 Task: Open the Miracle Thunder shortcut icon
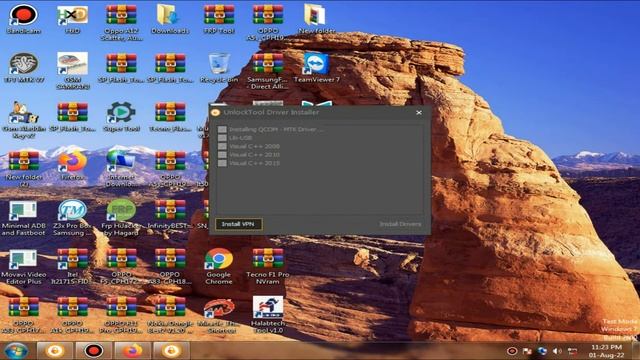[219, 315]
